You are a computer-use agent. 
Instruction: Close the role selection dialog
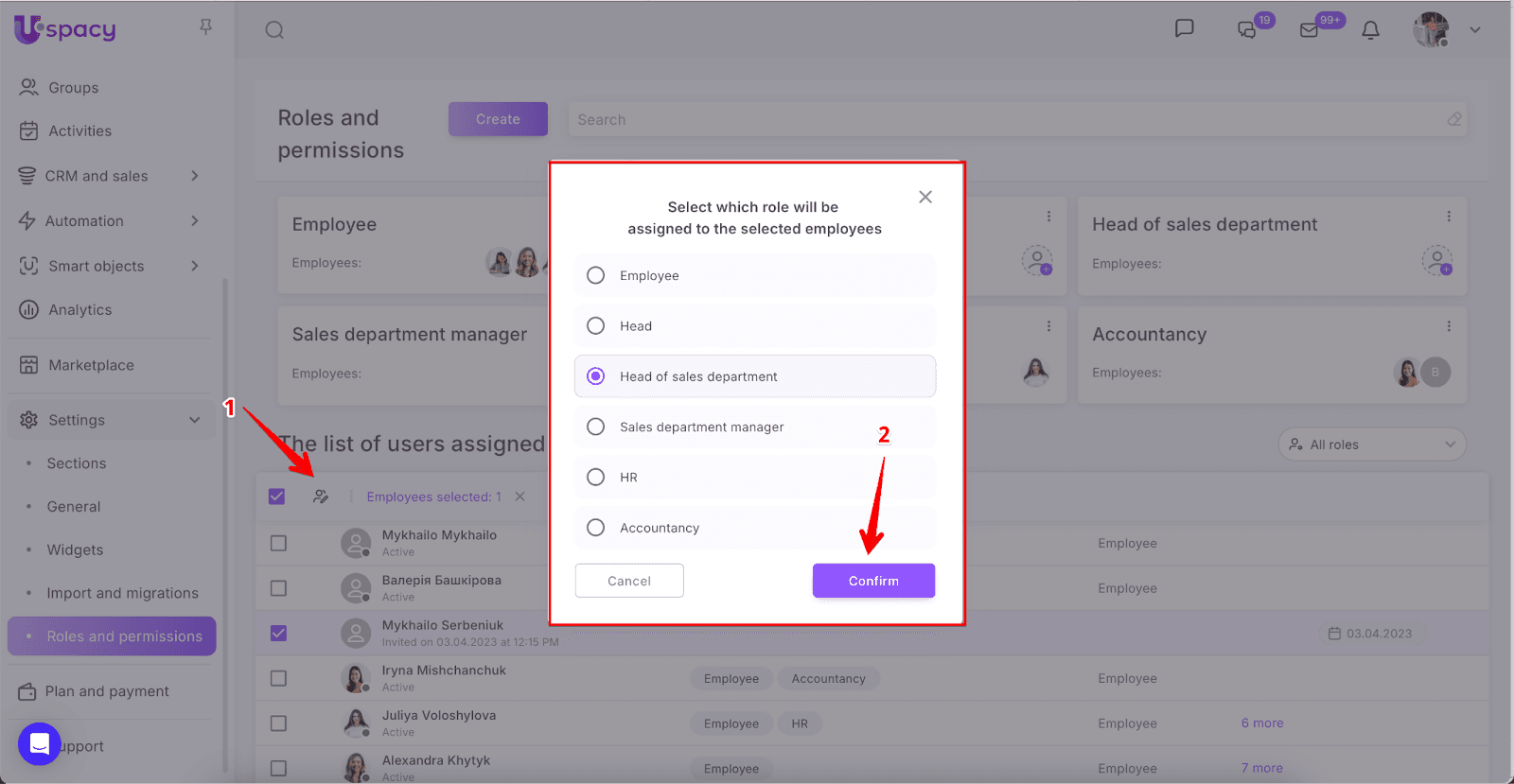click(x=925, y=197)
